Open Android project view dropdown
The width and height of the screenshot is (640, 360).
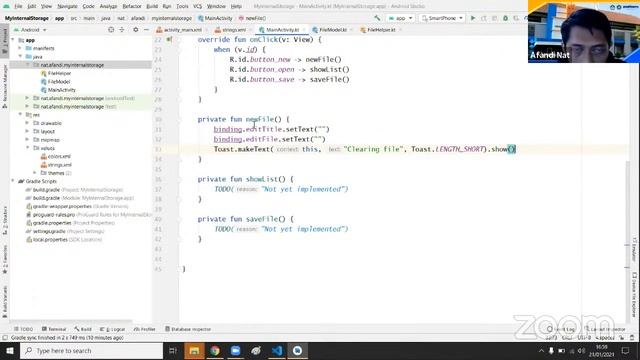30,30
